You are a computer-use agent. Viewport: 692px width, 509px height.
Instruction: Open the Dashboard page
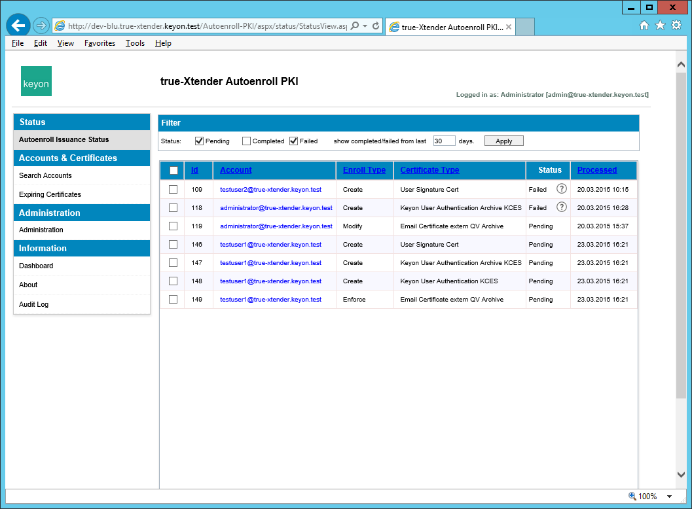[36, 265]
